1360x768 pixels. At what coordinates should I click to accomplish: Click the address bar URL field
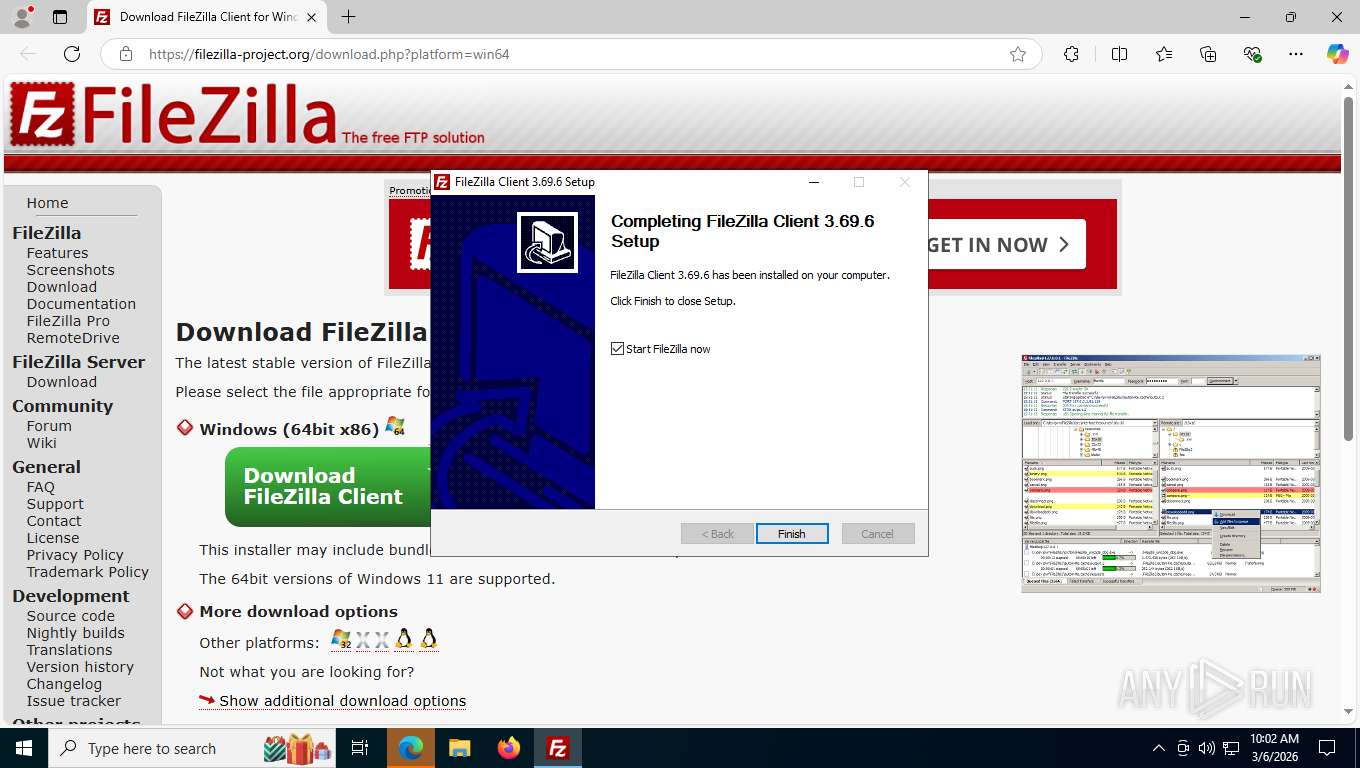pyautogui.click(x=570, y=54)
